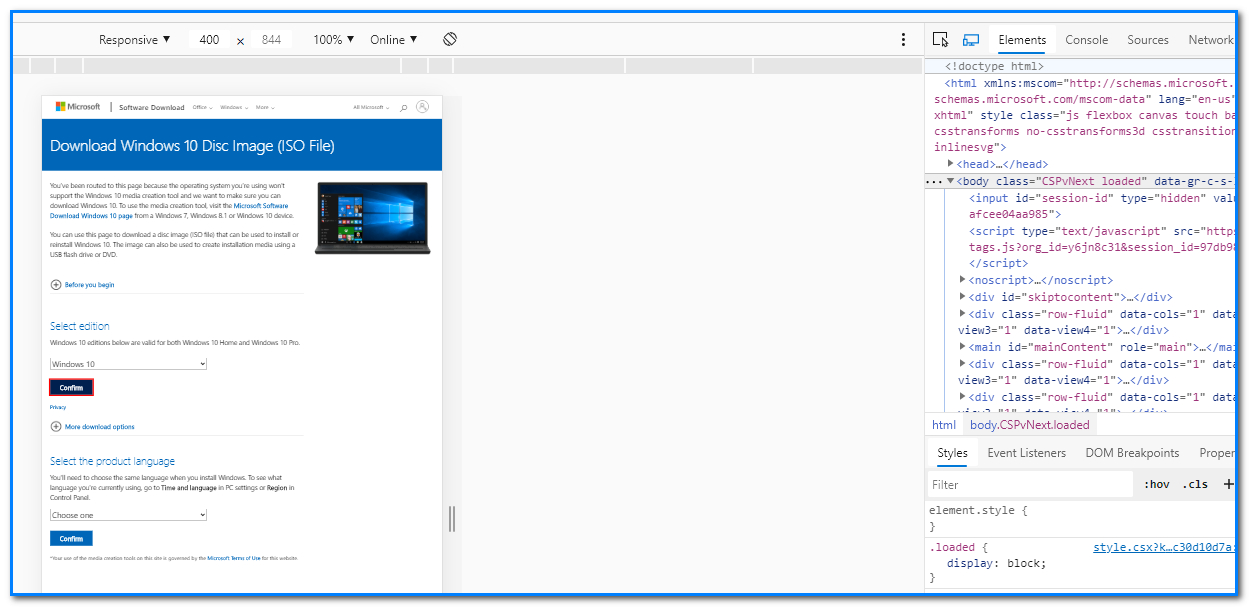Image resolution: width=1249 pixels, height=607 pixels.
Task: Expand the skiptocontent div node
Action: point(962,297)
